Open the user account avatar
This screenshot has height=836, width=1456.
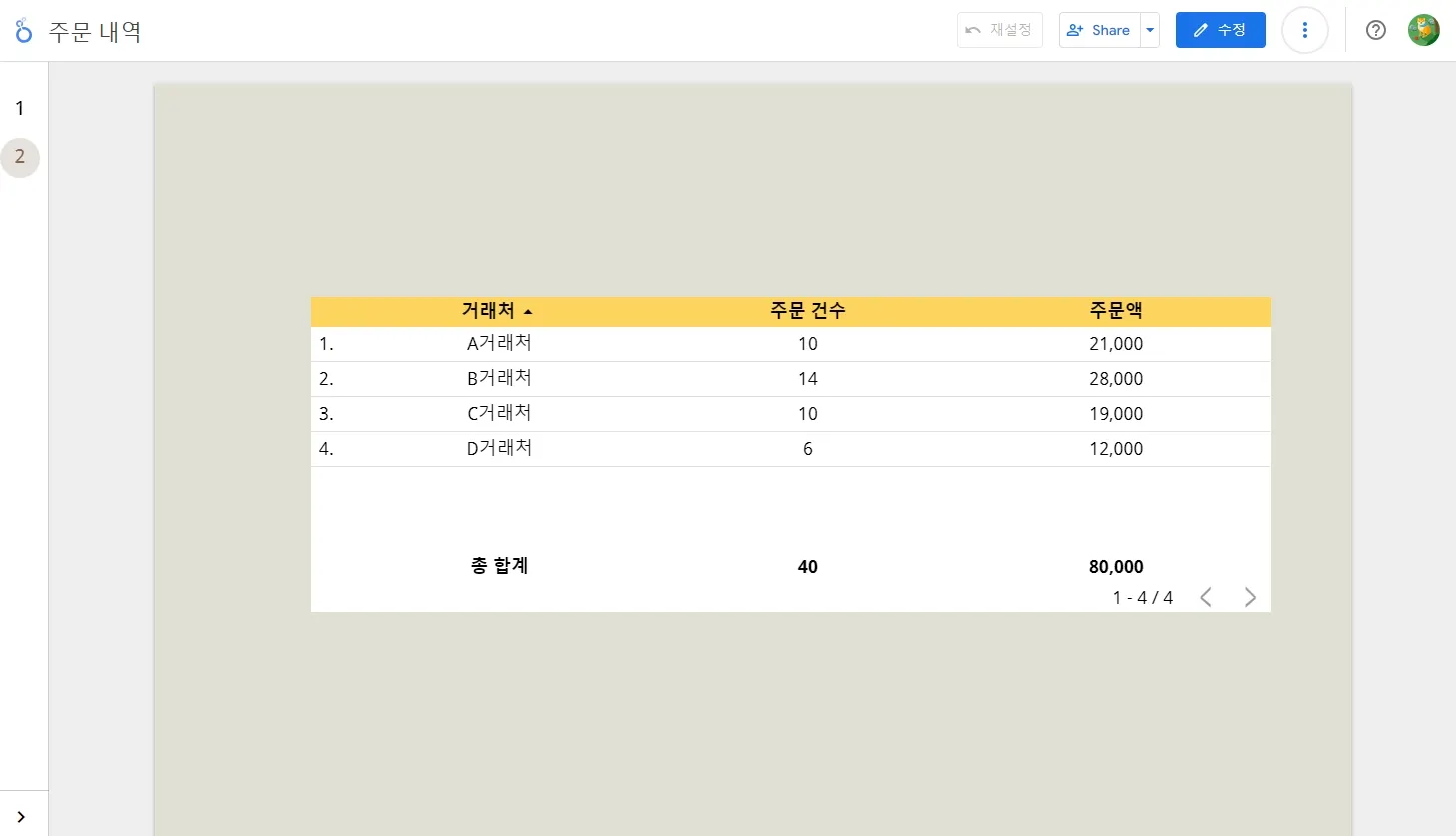tap(1423, 30)
